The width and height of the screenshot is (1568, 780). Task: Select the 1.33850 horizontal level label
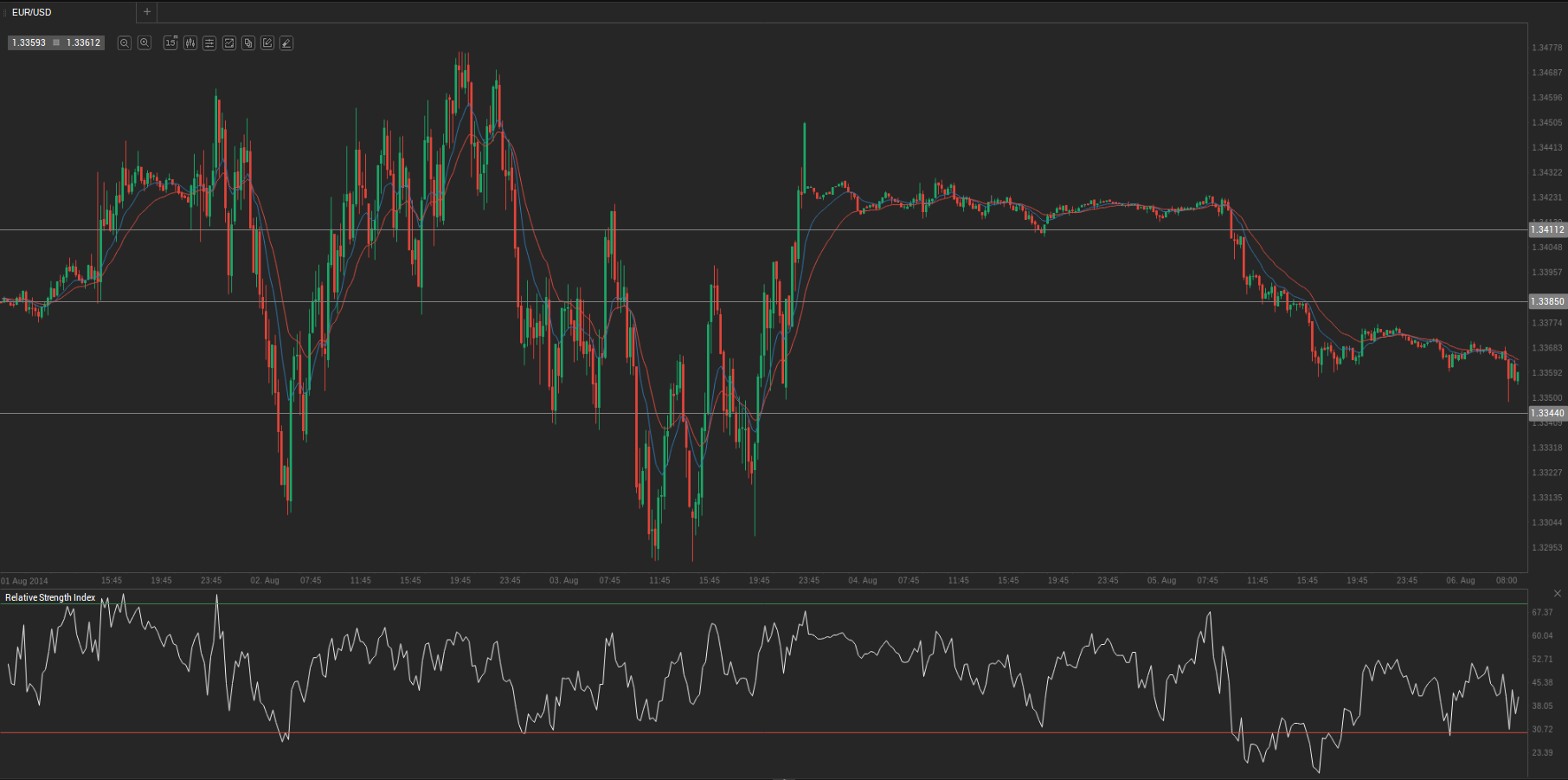point(1547,301)
